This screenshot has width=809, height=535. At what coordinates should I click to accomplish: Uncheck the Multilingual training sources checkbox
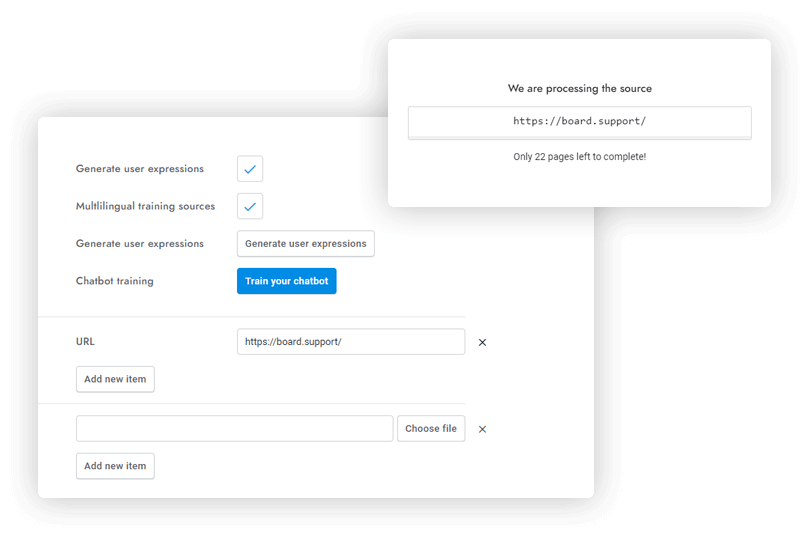coord(250,207)
